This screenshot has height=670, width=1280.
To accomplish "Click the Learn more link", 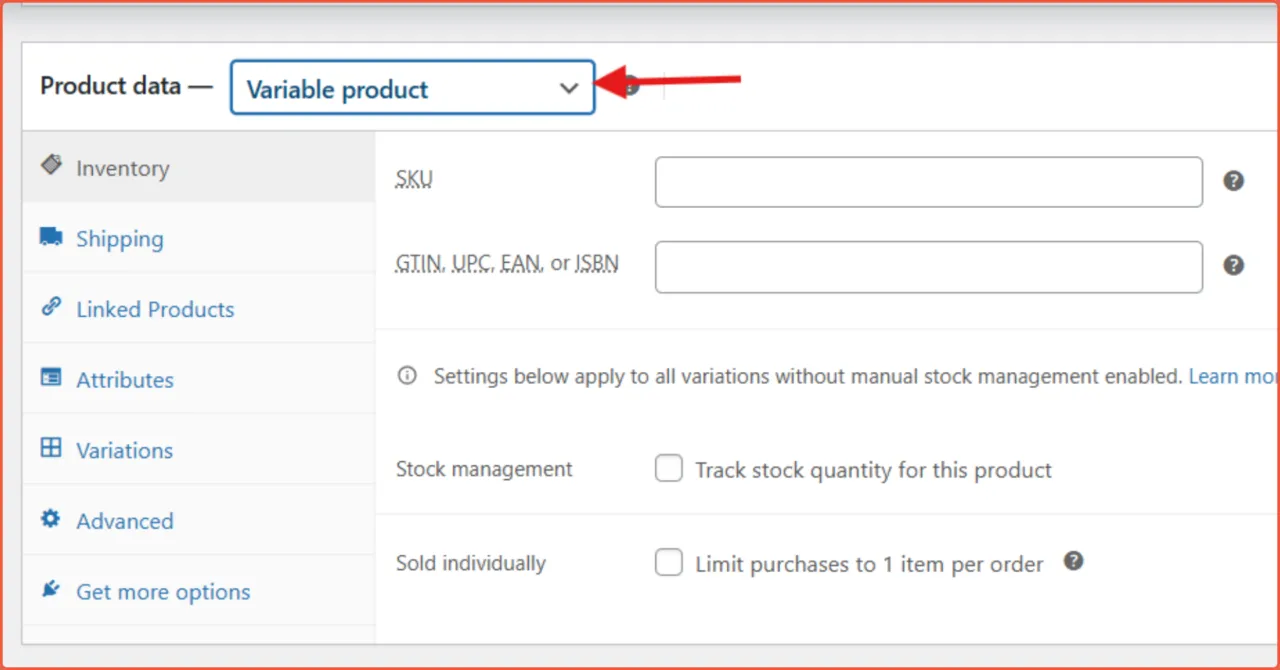I will [x=1229, y=376].
